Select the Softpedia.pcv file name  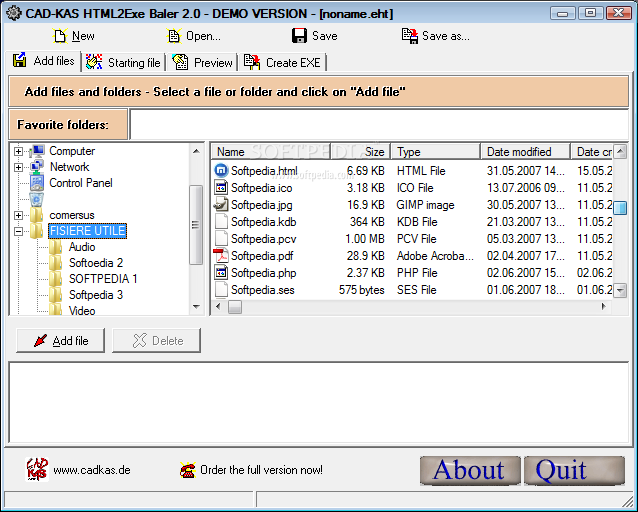pyautogui.click(x=264, y=239)
